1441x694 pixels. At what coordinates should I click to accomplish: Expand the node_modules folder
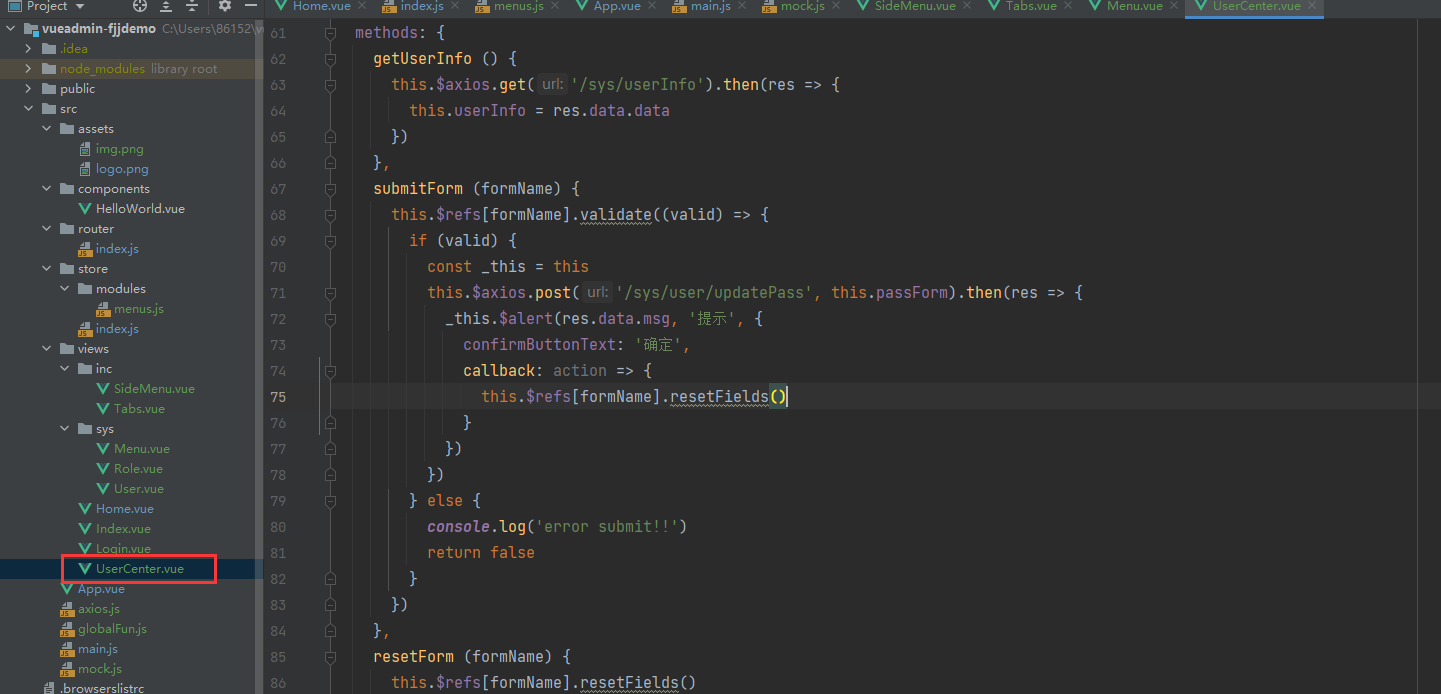[29, 69]
